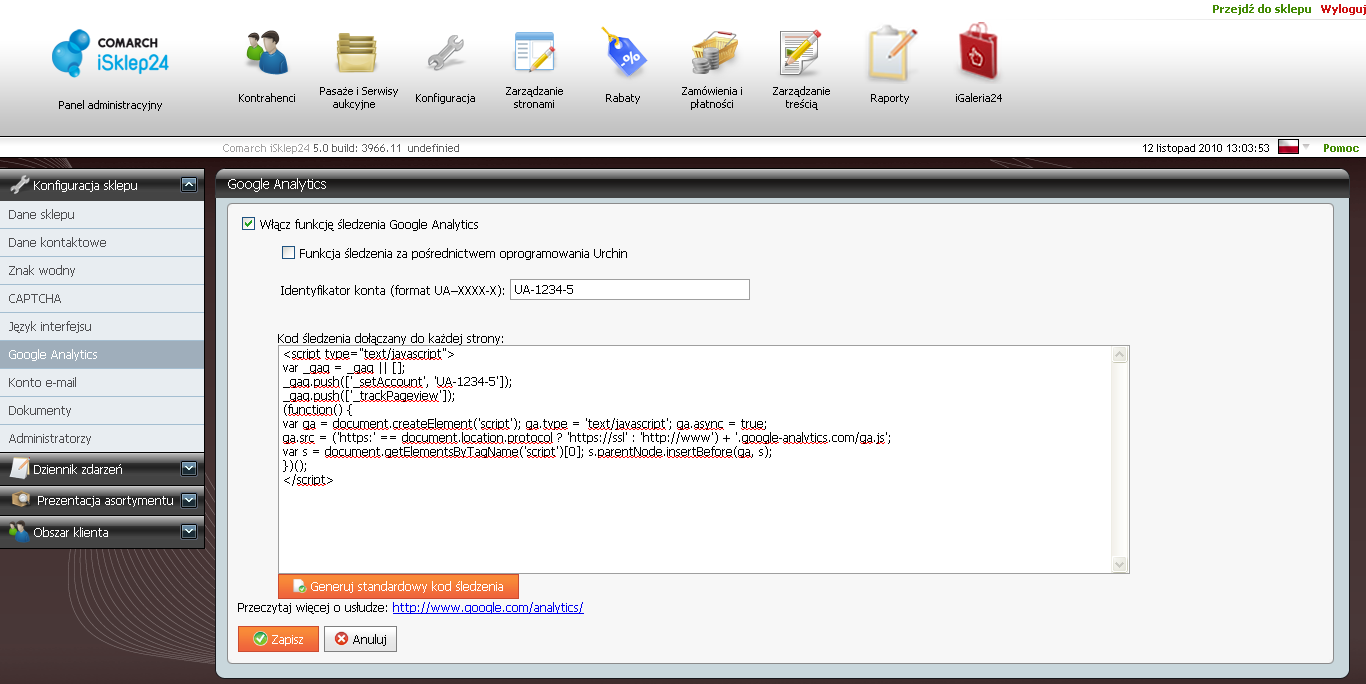The height and width of the screenshot is (684, 1366).
Task: Open Pasaże i Serwisy aukcyjne icon
Action: (358, 52)
